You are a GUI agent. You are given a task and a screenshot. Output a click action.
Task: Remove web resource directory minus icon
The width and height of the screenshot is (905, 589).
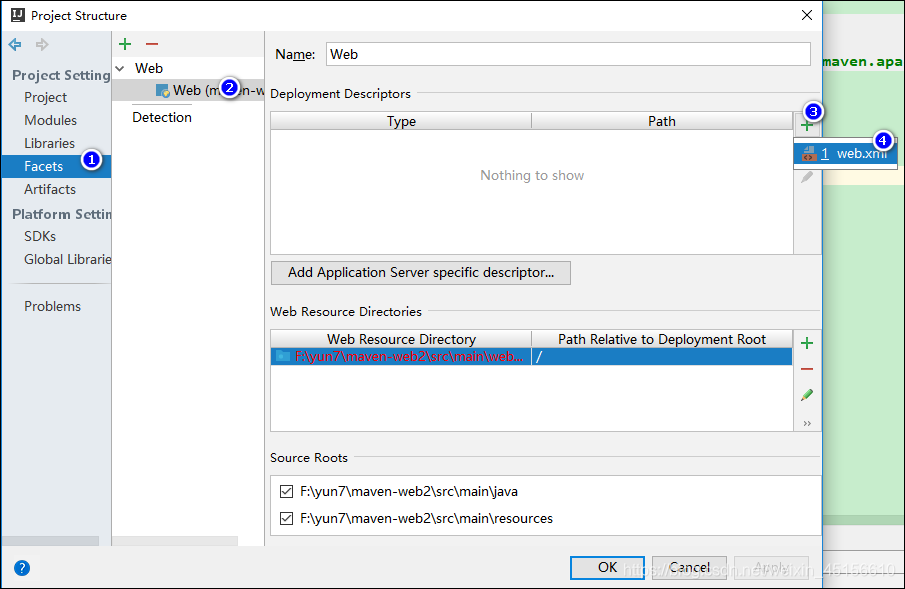(807, 368)
